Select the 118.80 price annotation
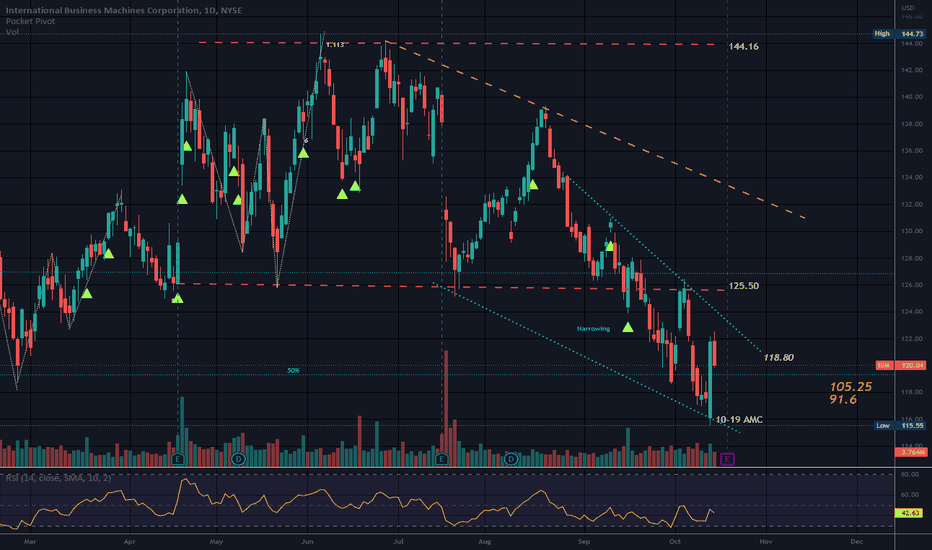932x550 pixels. [x=778, y=357]
